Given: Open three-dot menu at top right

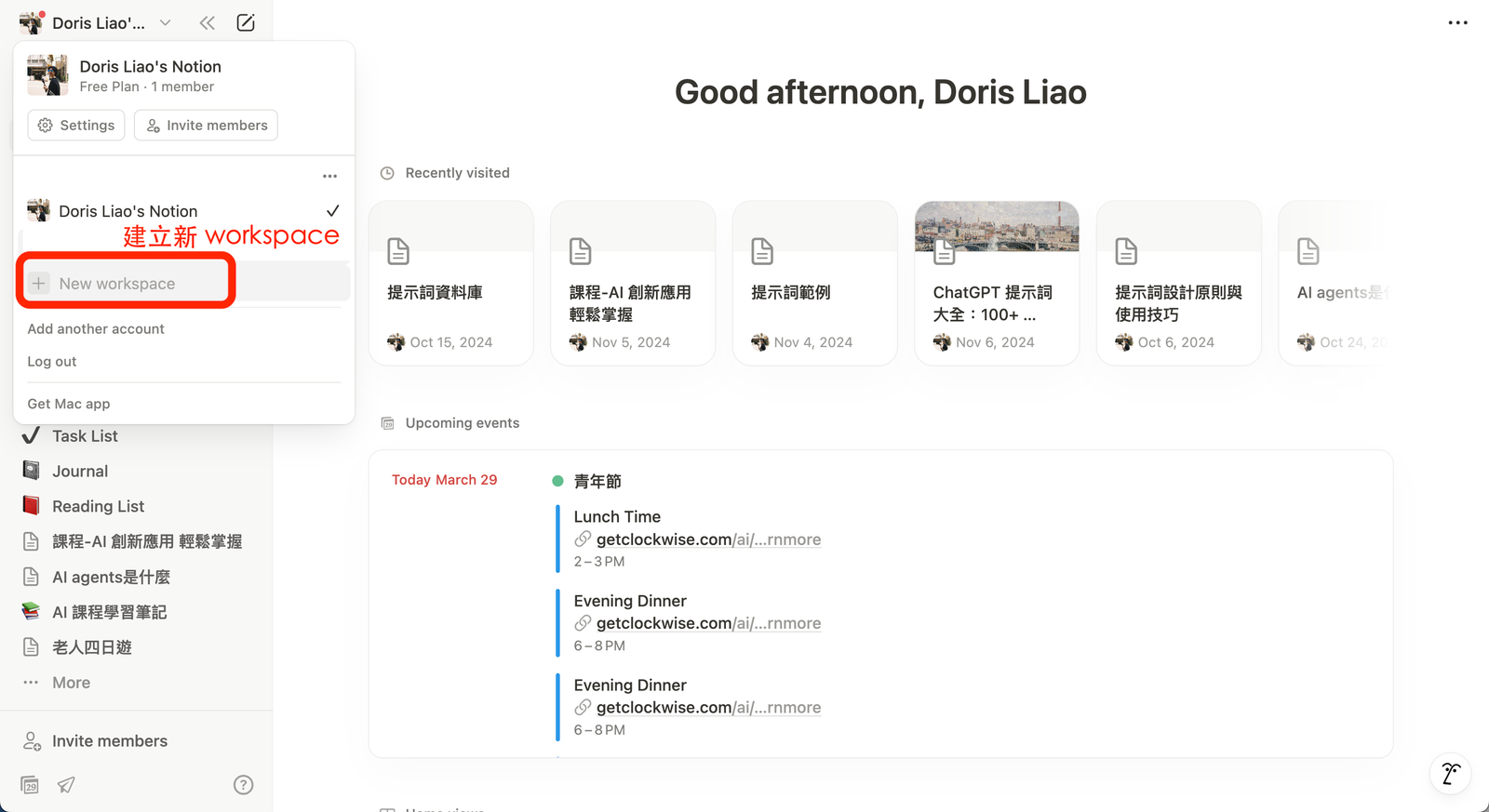Looking at the screenshot, I should [x=1457, y=23].
